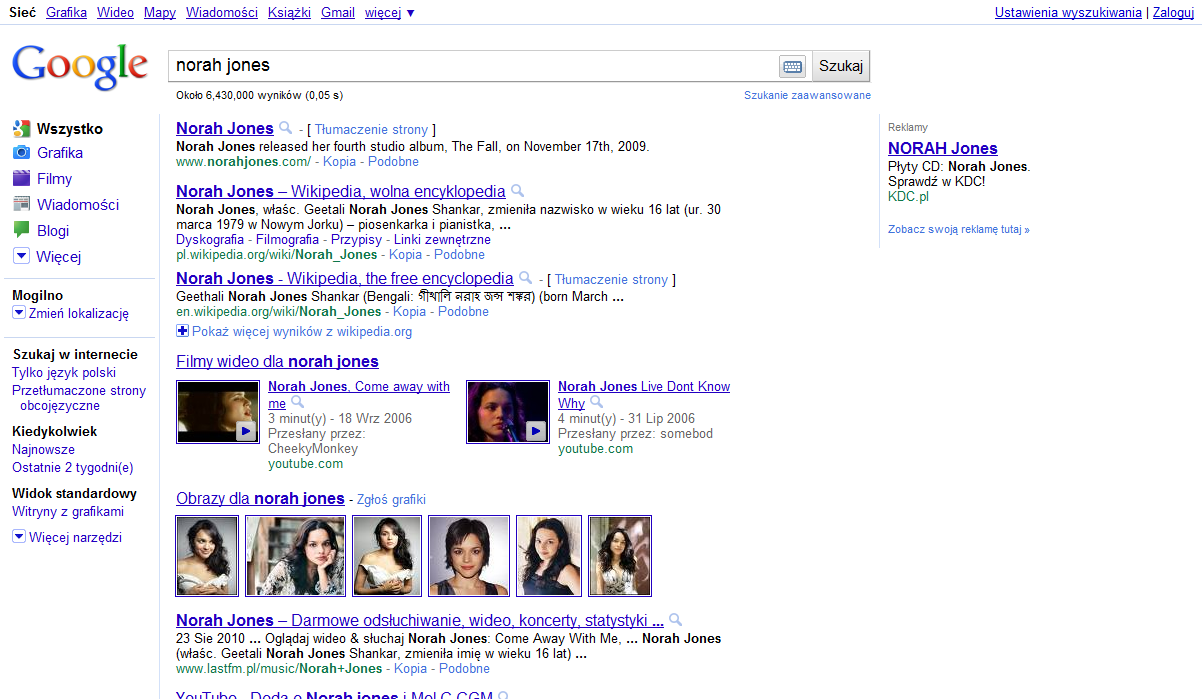1202x699 pixels.
Task: Open Dyskografia sublink under Wikipedia result
Action: point(210,240)
